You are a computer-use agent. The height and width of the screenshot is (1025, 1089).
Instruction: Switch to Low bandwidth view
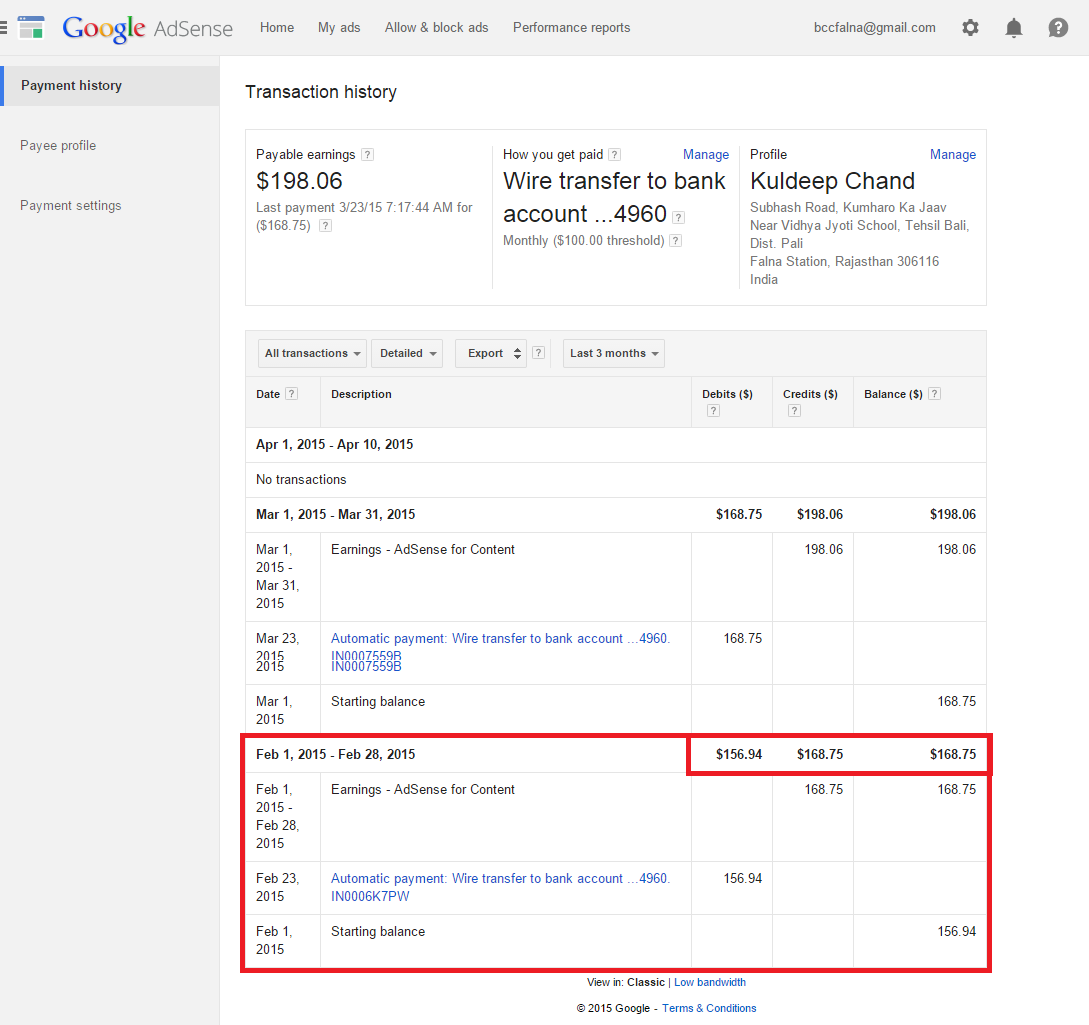pyautogui.click(x=710, y=983)
